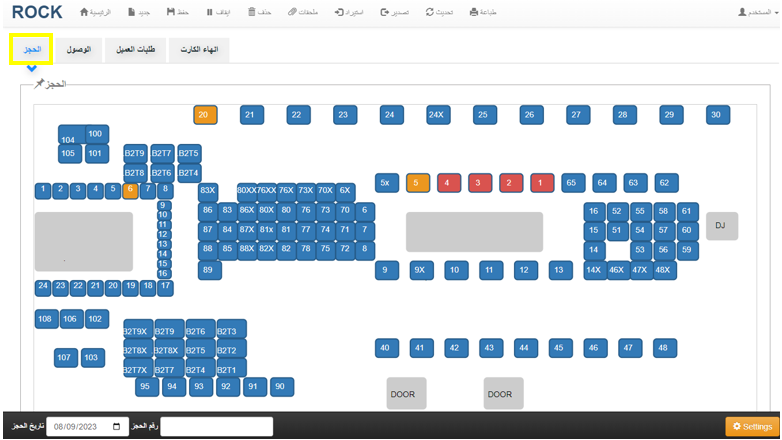Click the reservation number (رقم الحجز) input field
Image resolution: width=782 pixels, height=440 pixels.
pos(216,426)
